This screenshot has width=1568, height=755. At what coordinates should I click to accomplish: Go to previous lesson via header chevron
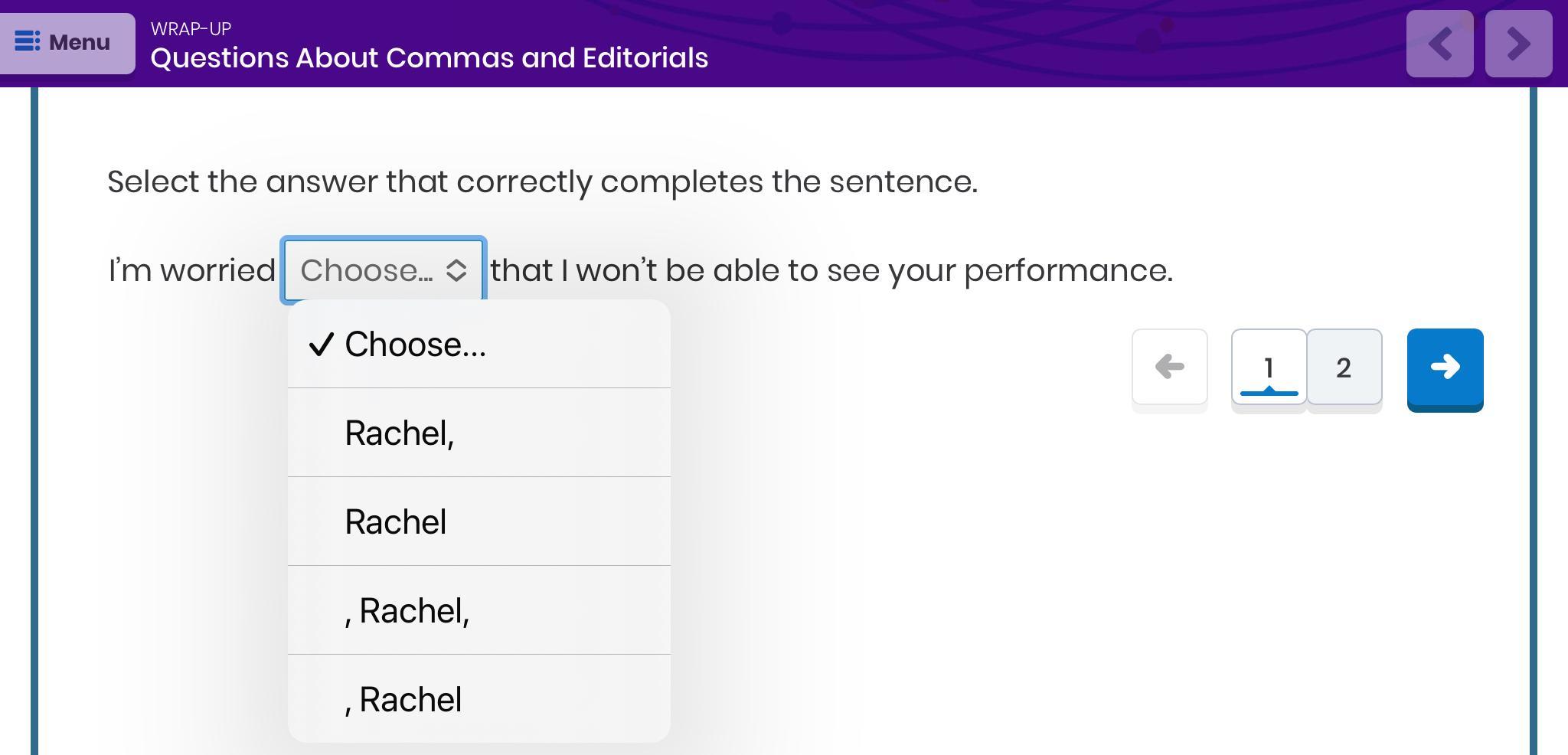point(1439,44)
